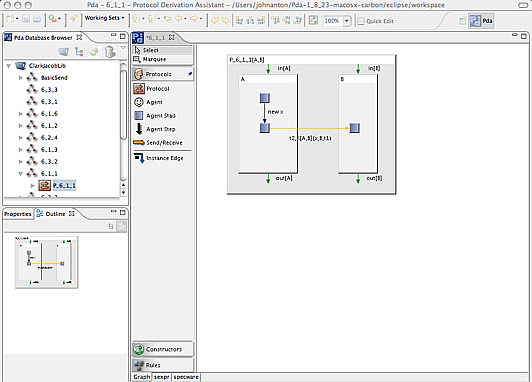Open the Constructors palette drawer
The height and width of the screenshot is (382, 532).
pyautogui.click(x=163, y=349)
